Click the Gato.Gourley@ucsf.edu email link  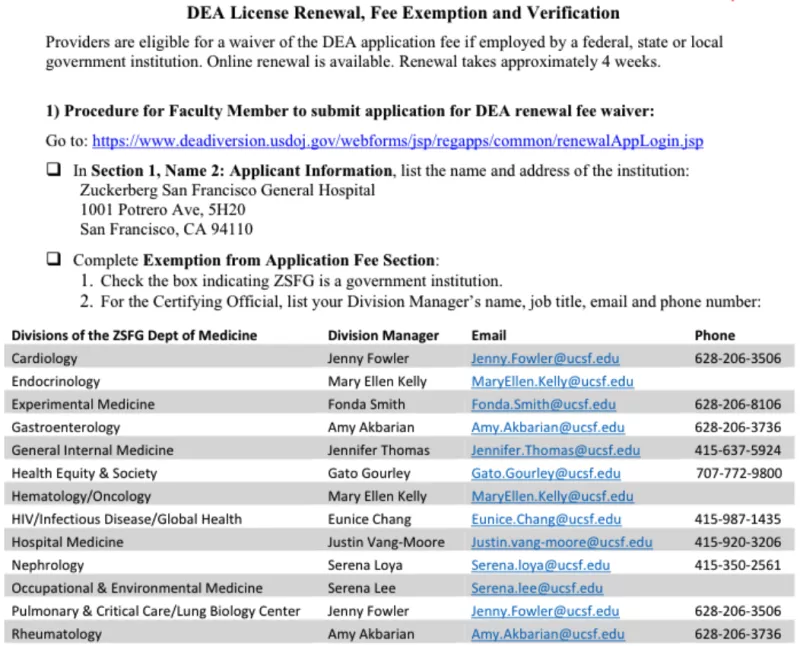click(x=545, y=473)
